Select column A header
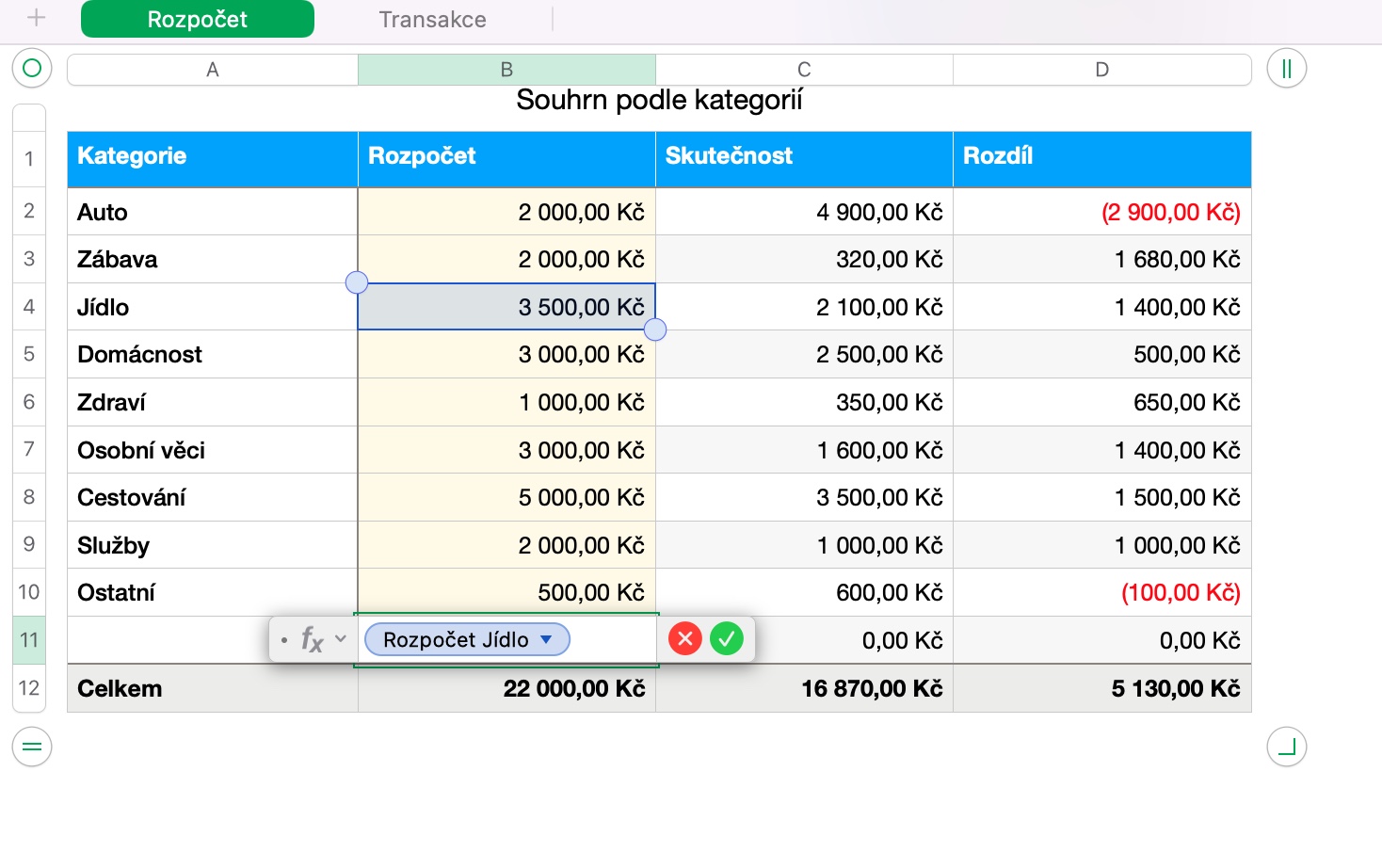Viewport: 1382px width, 868px height. point(213,70)
